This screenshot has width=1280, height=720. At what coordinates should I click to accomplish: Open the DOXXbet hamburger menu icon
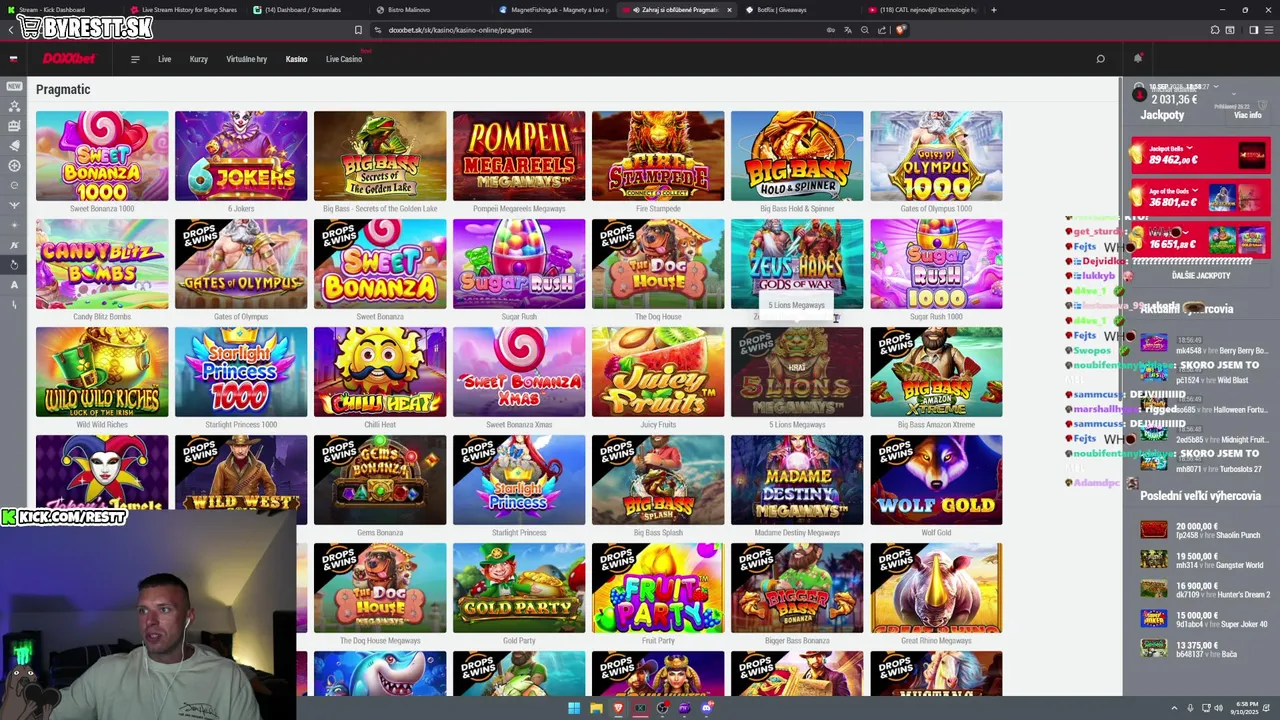135,59
